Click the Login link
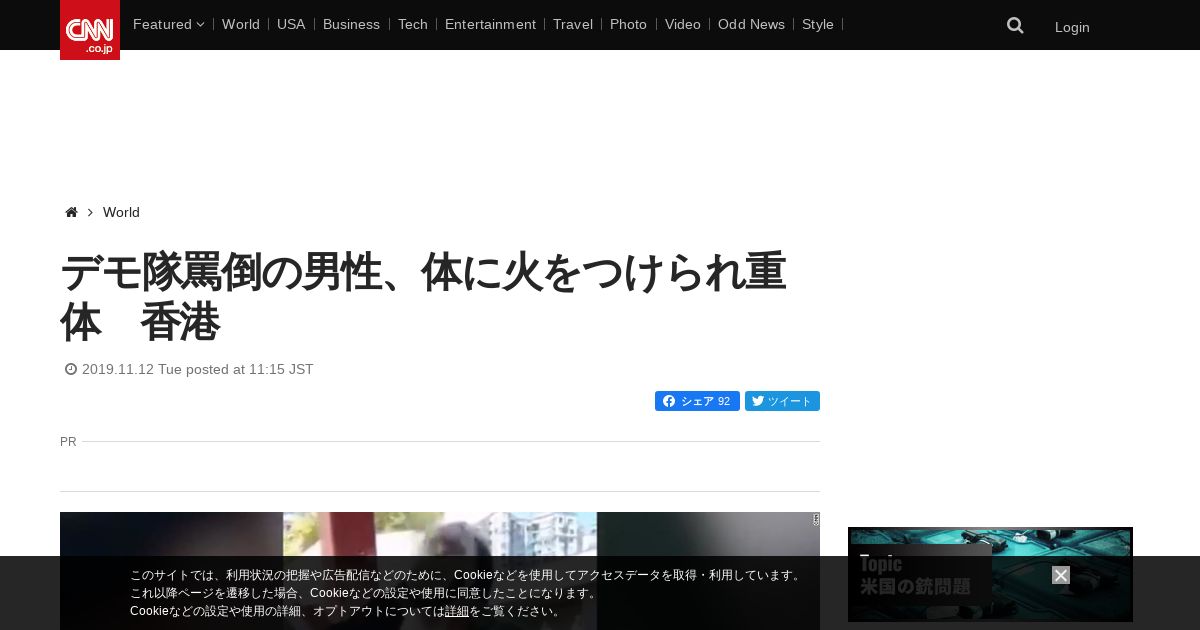 1072,27
